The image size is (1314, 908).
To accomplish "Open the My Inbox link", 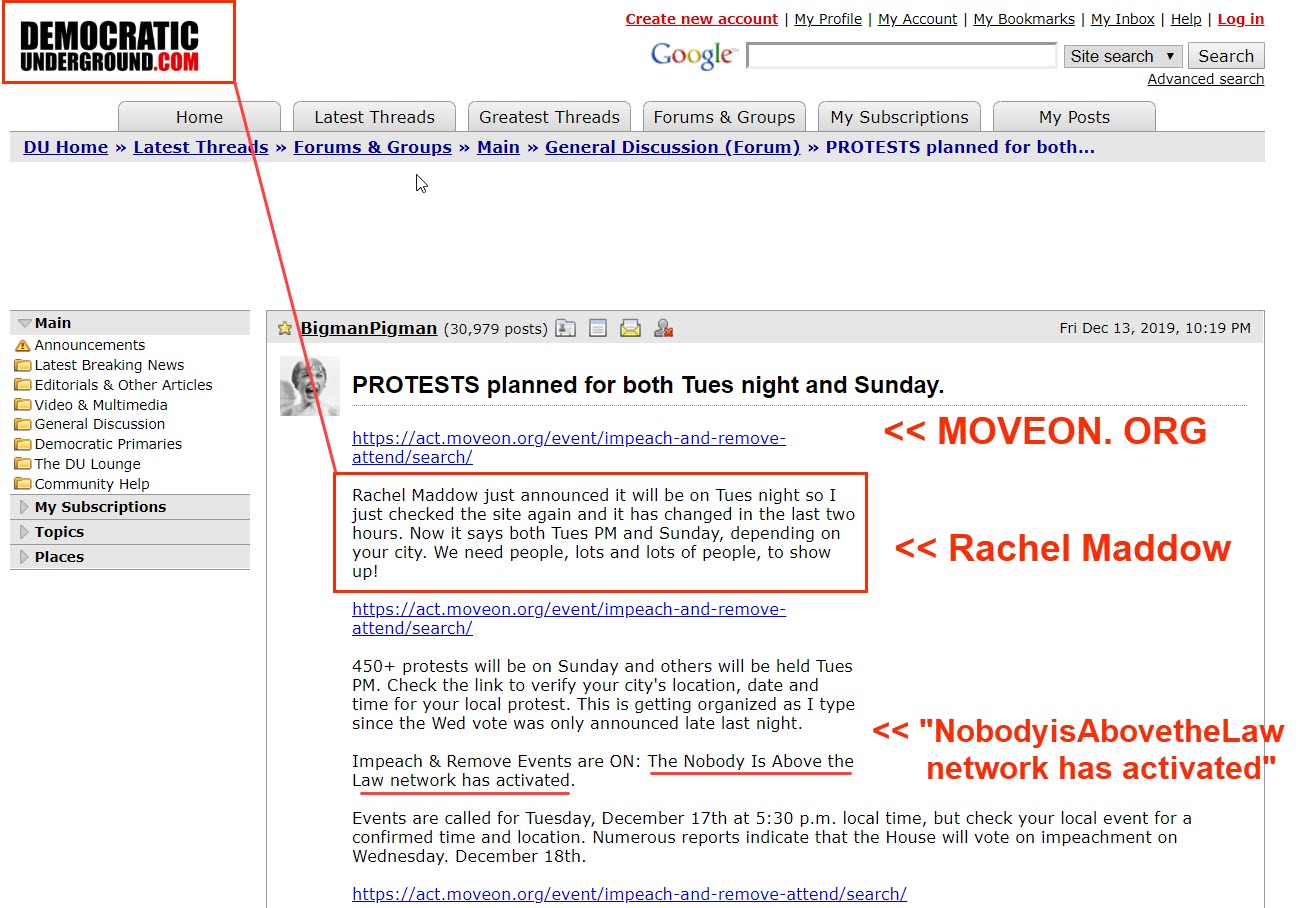I will coord(1122,19).
